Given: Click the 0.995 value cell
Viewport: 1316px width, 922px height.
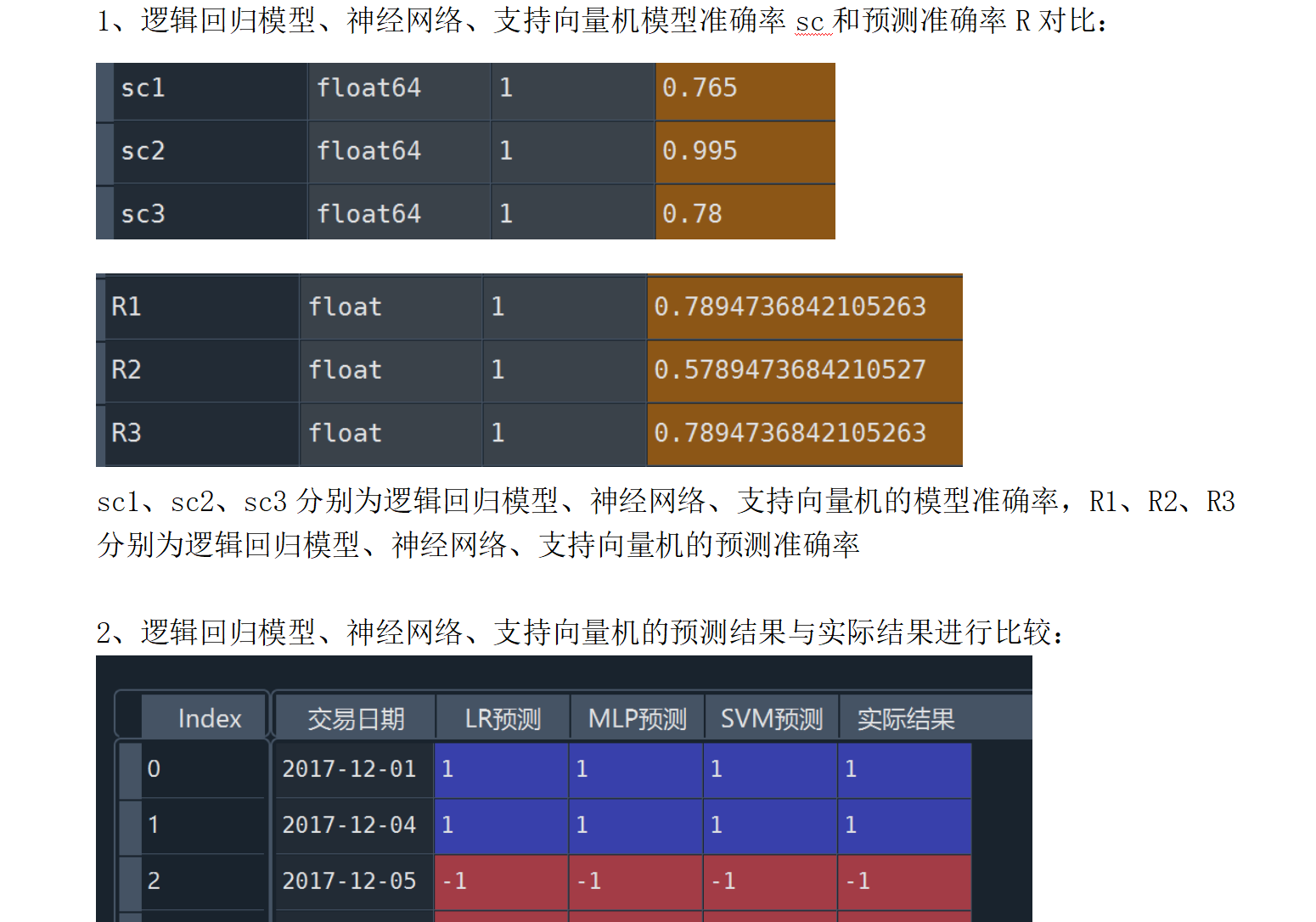Looking at the screenshot, I should point(745,151).
